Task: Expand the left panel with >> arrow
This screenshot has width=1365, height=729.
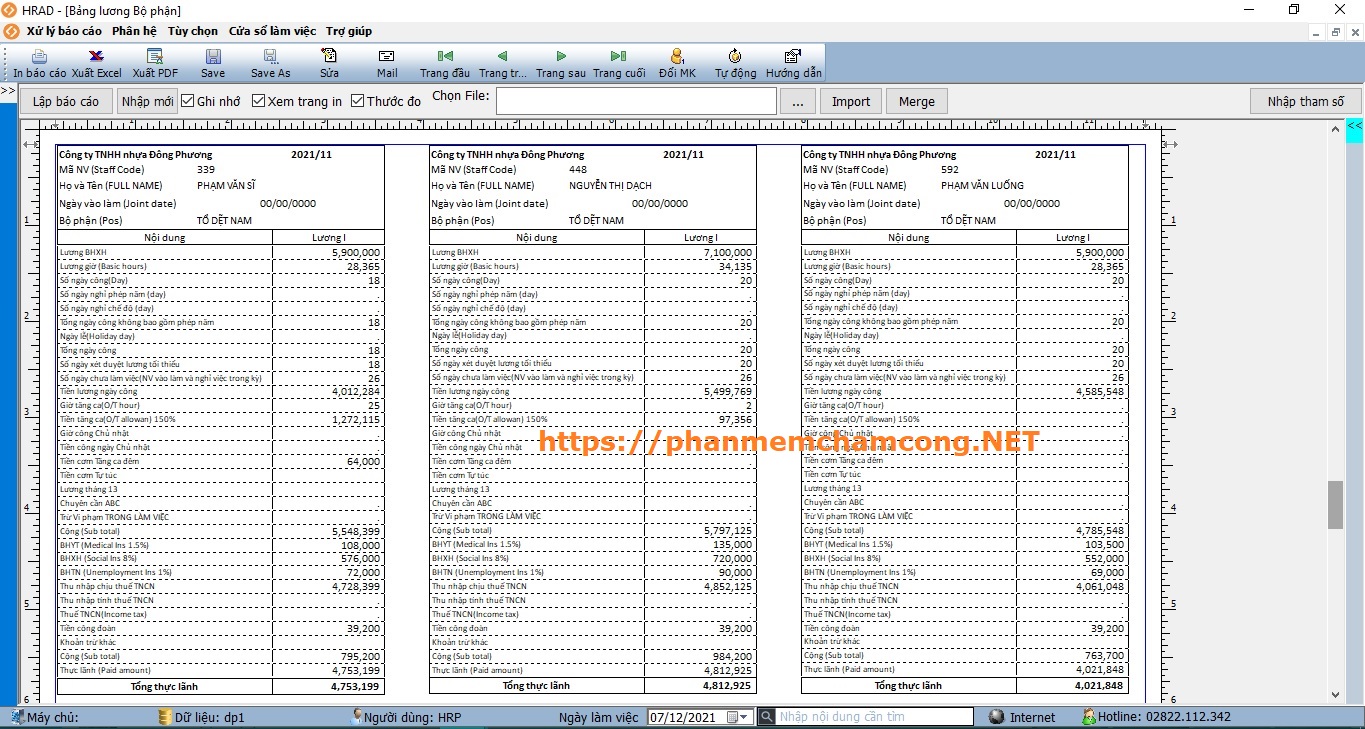Action: pos(8,92)
